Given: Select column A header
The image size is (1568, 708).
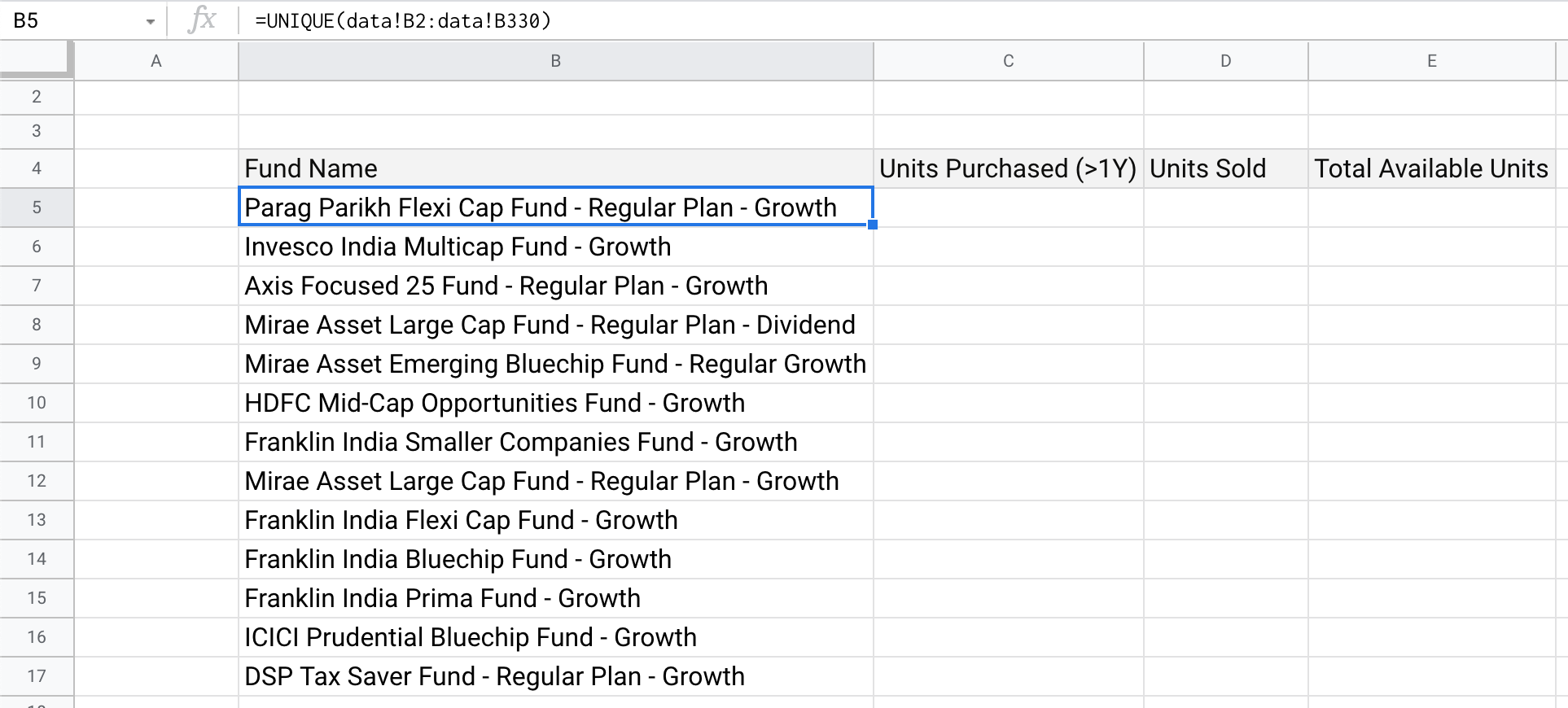Looking at the screenshot, I should (x=156, y=61).
